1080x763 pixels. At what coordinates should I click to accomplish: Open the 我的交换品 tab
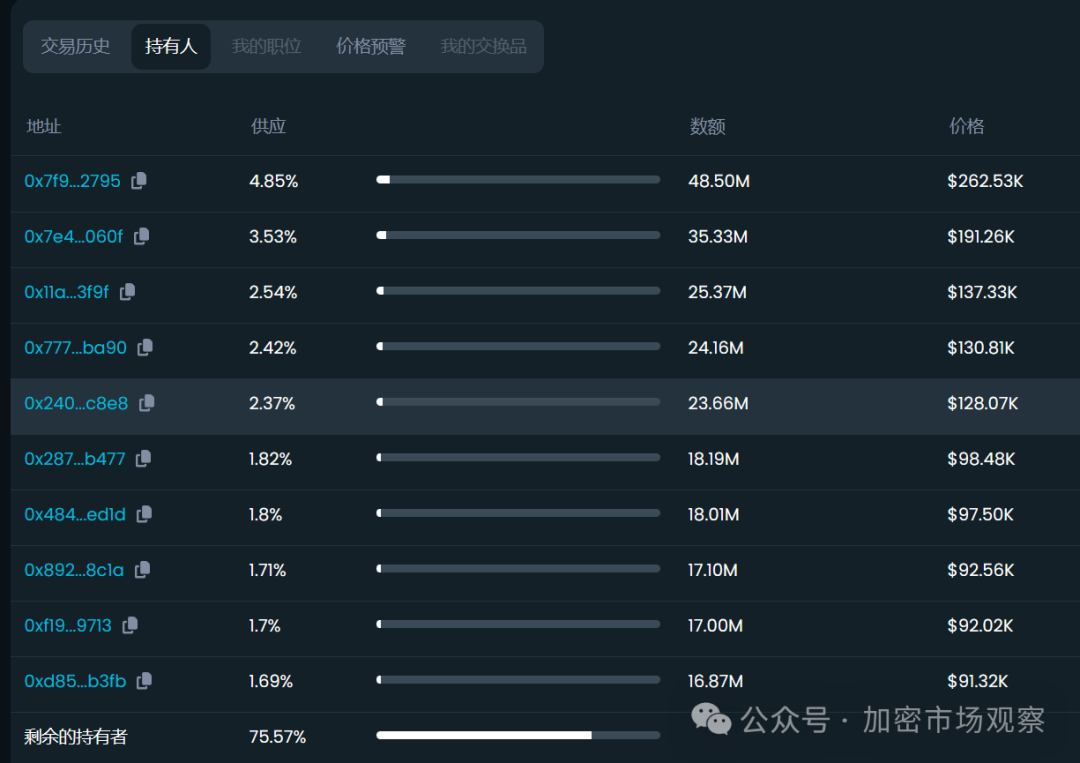pyautogui.click(x=484, y=46)
